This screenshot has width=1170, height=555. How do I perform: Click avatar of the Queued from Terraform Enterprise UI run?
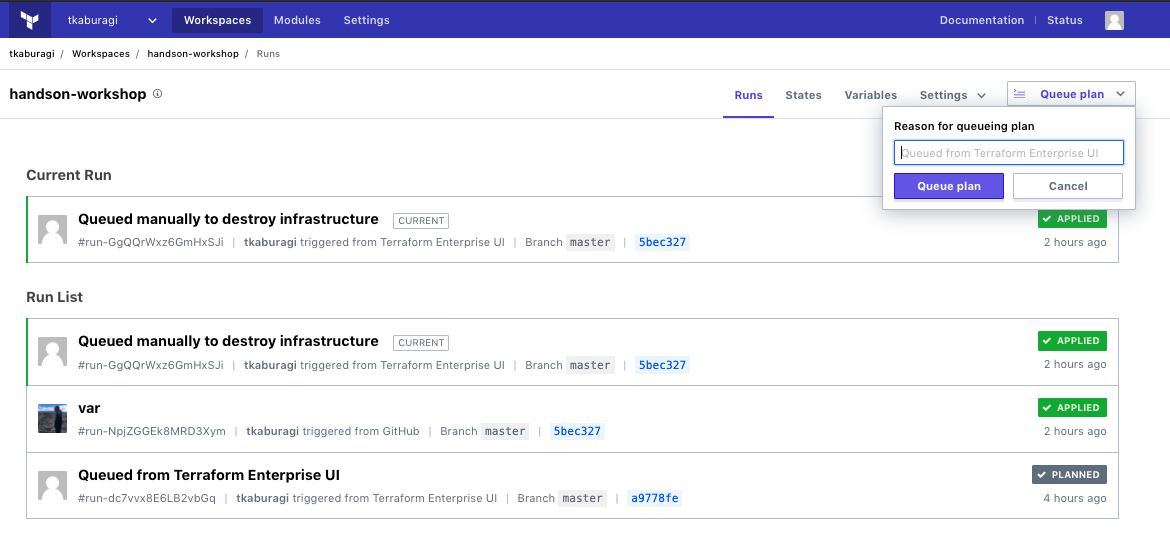click(x=53, y=486)
